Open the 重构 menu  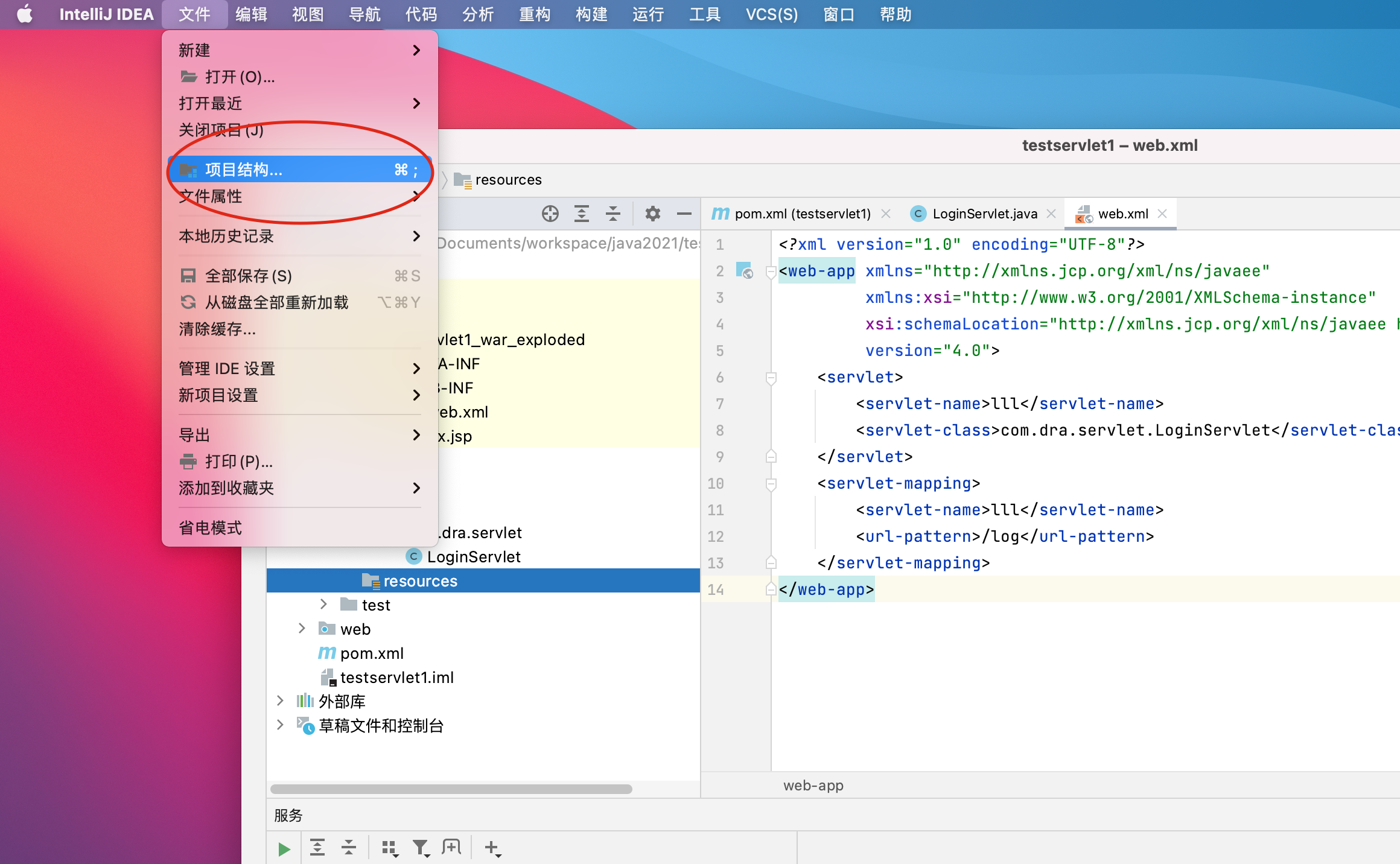point(535,14)
